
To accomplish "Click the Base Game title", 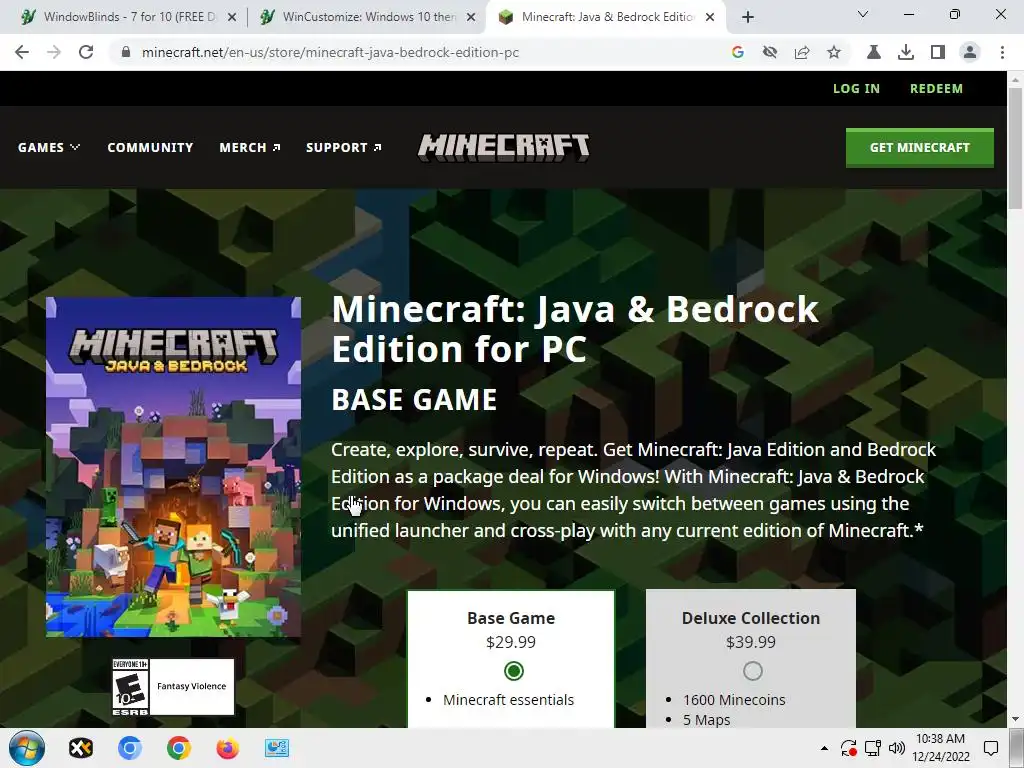I will pyautogui.click(x=511, y=618).
